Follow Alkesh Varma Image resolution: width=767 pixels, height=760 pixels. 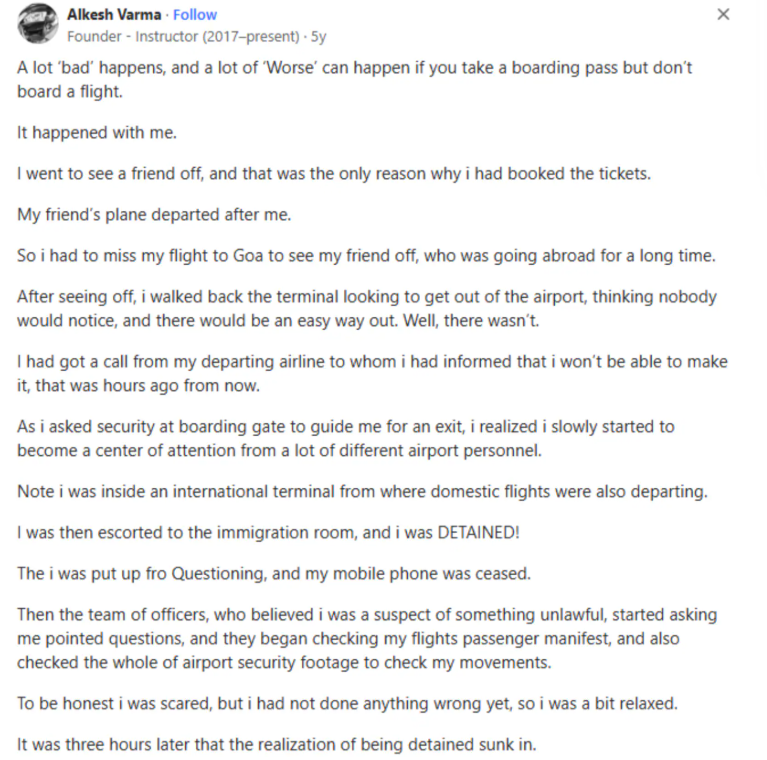(x=195, y=15)
